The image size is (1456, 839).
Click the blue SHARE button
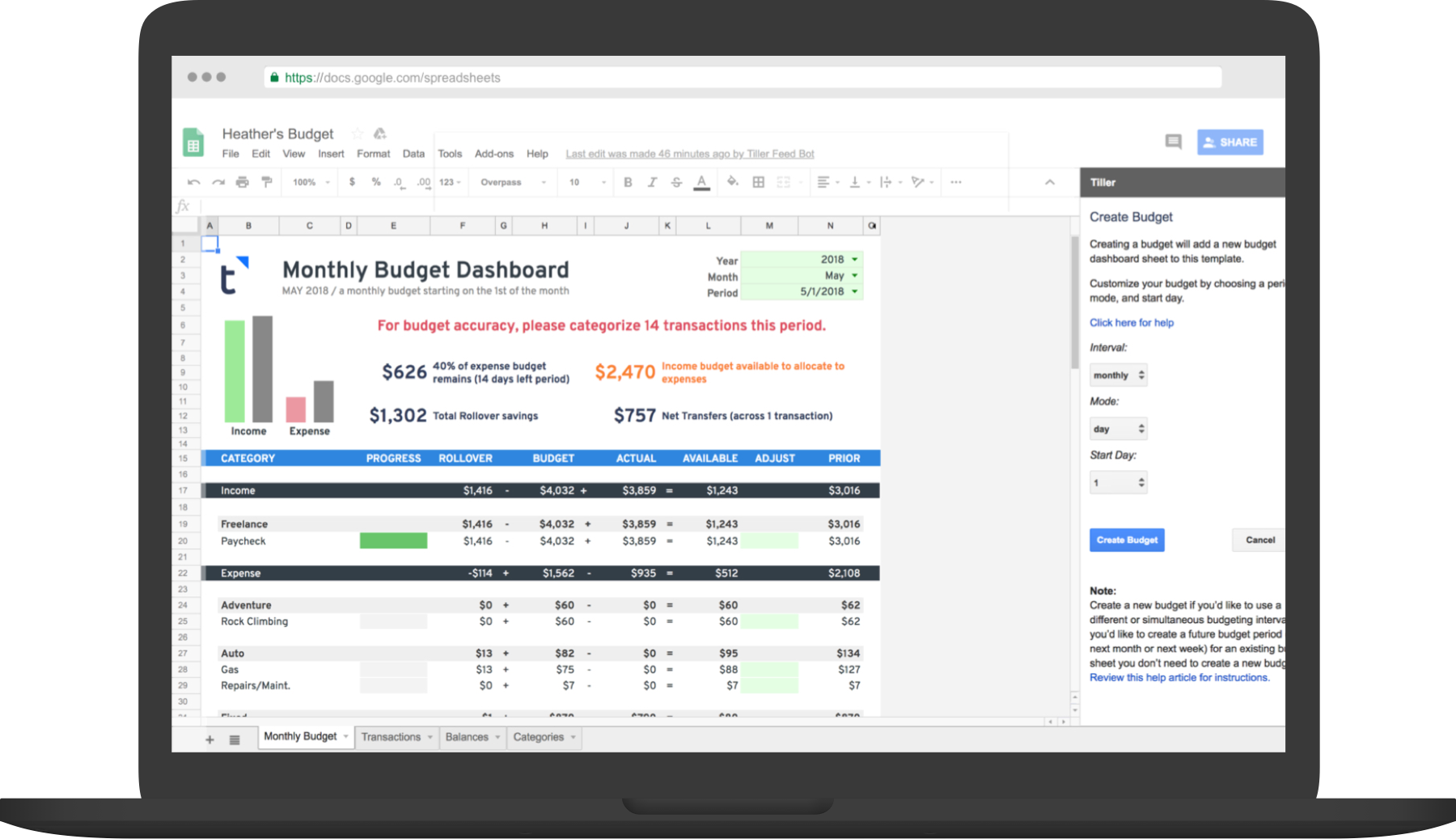[1230, 142]
